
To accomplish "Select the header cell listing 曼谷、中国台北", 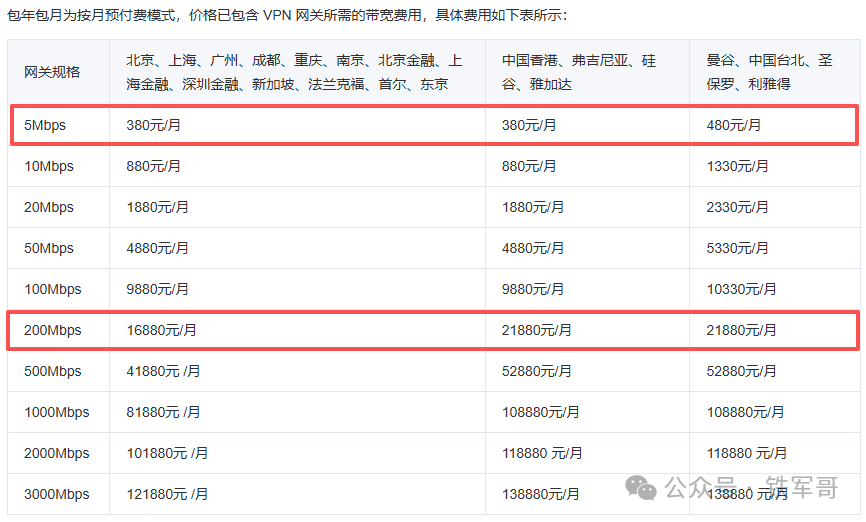I will 774,72.
